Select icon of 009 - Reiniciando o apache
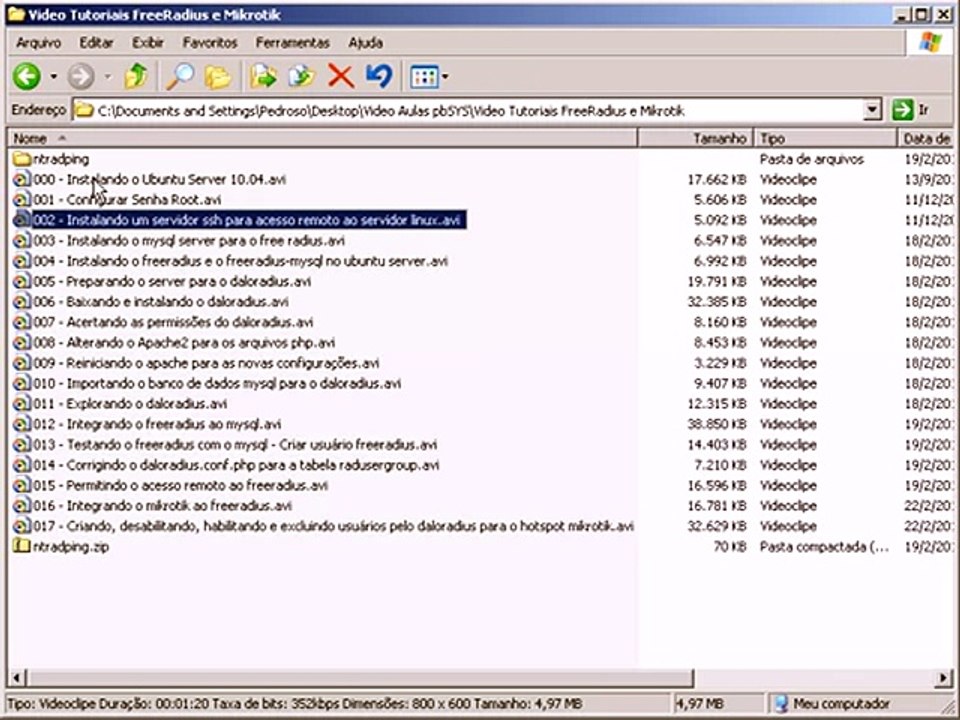Viewport: 960px width, 720px height. 22,363
